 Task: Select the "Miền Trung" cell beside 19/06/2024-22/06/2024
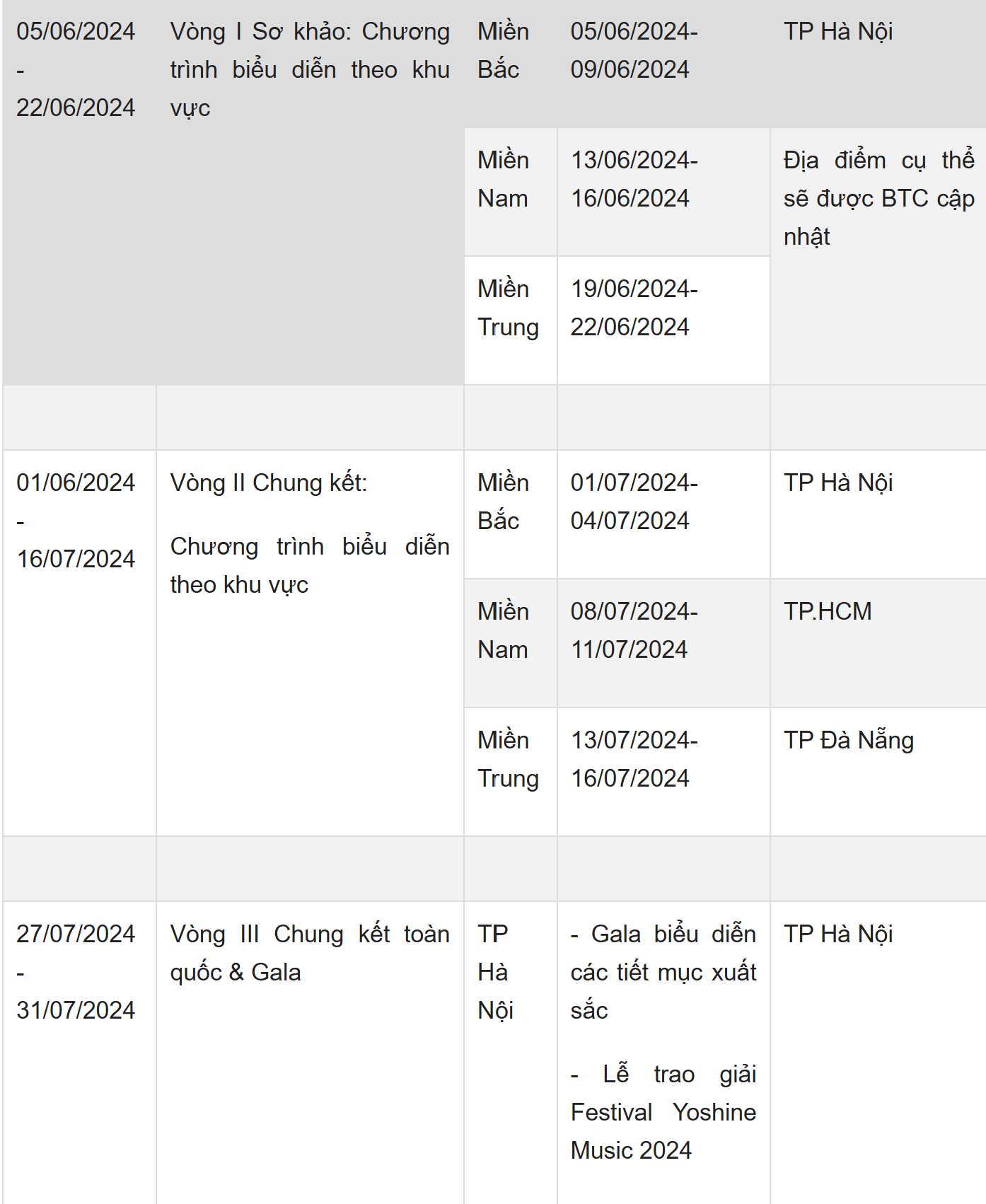(x=508, y=308)
